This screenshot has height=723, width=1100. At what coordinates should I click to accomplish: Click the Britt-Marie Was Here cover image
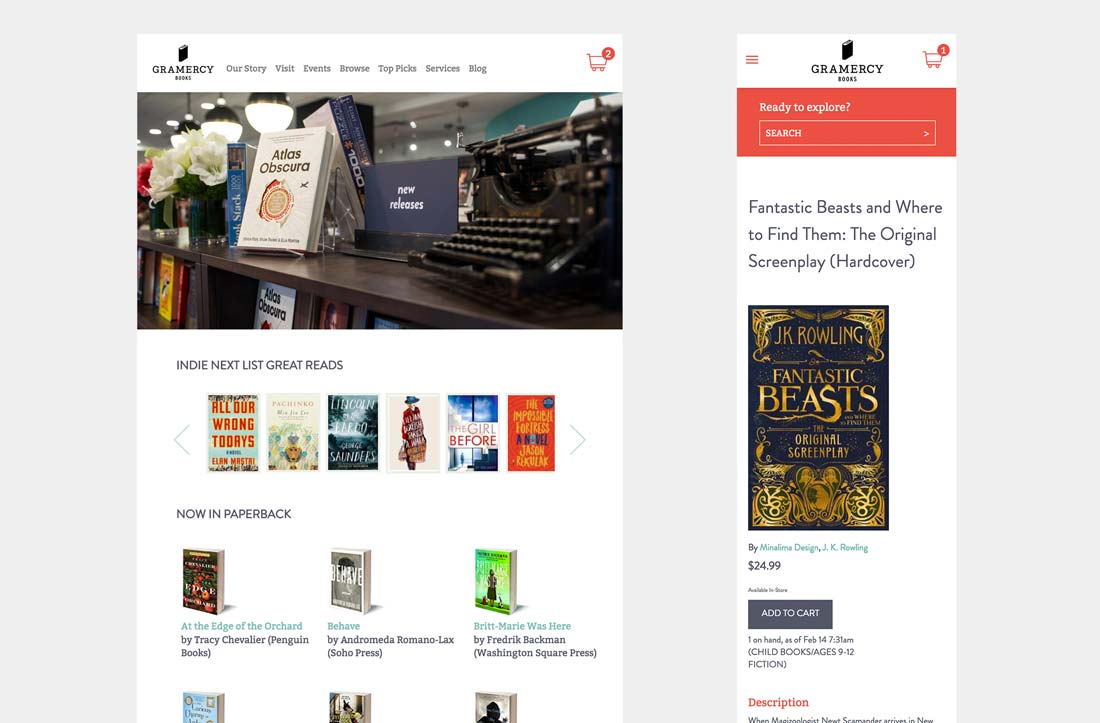click(497, 581)
